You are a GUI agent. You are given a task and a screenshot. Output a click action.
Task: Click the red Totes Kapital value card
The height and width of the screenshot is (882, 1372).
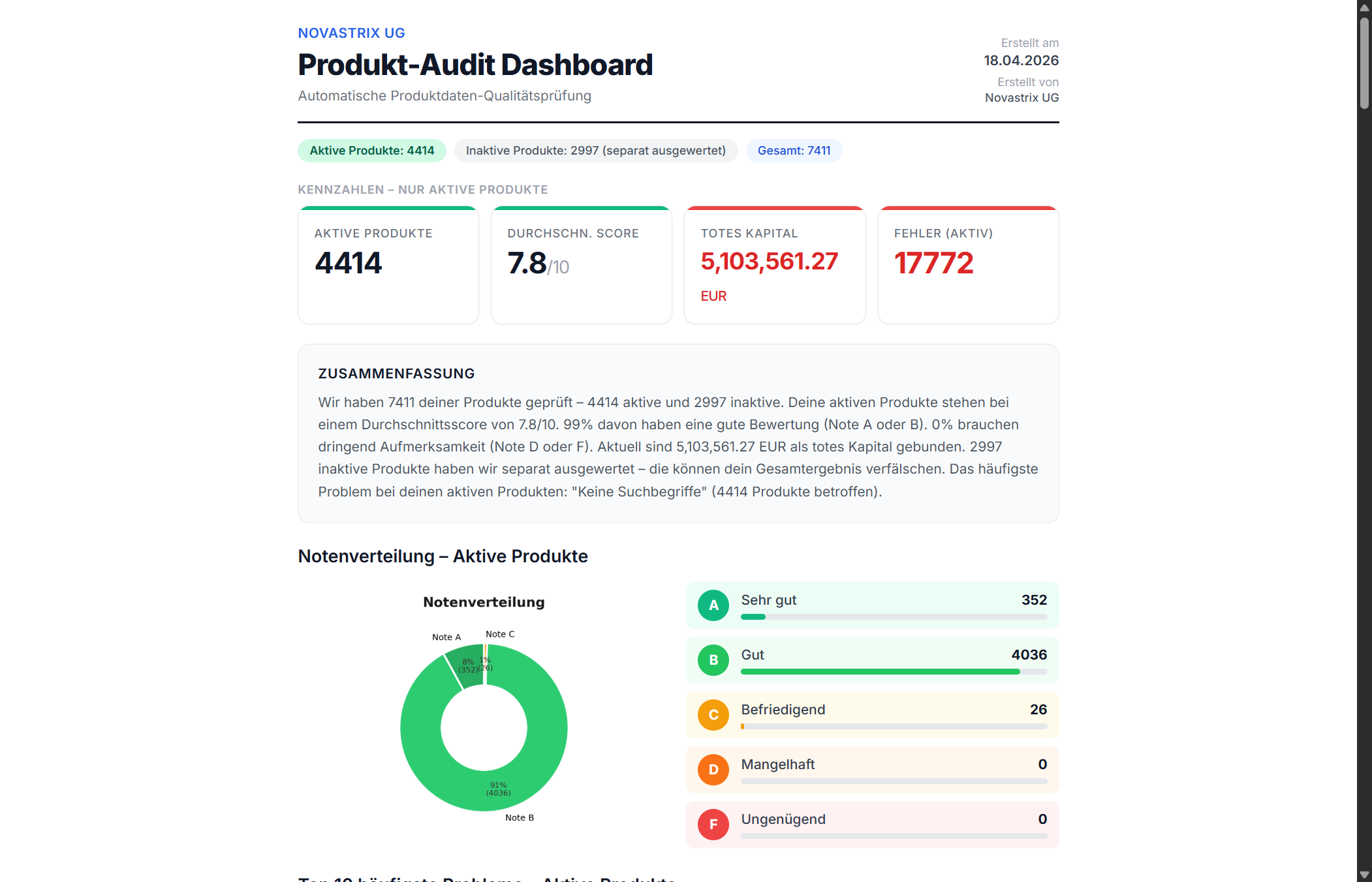[x=775, y=265]
